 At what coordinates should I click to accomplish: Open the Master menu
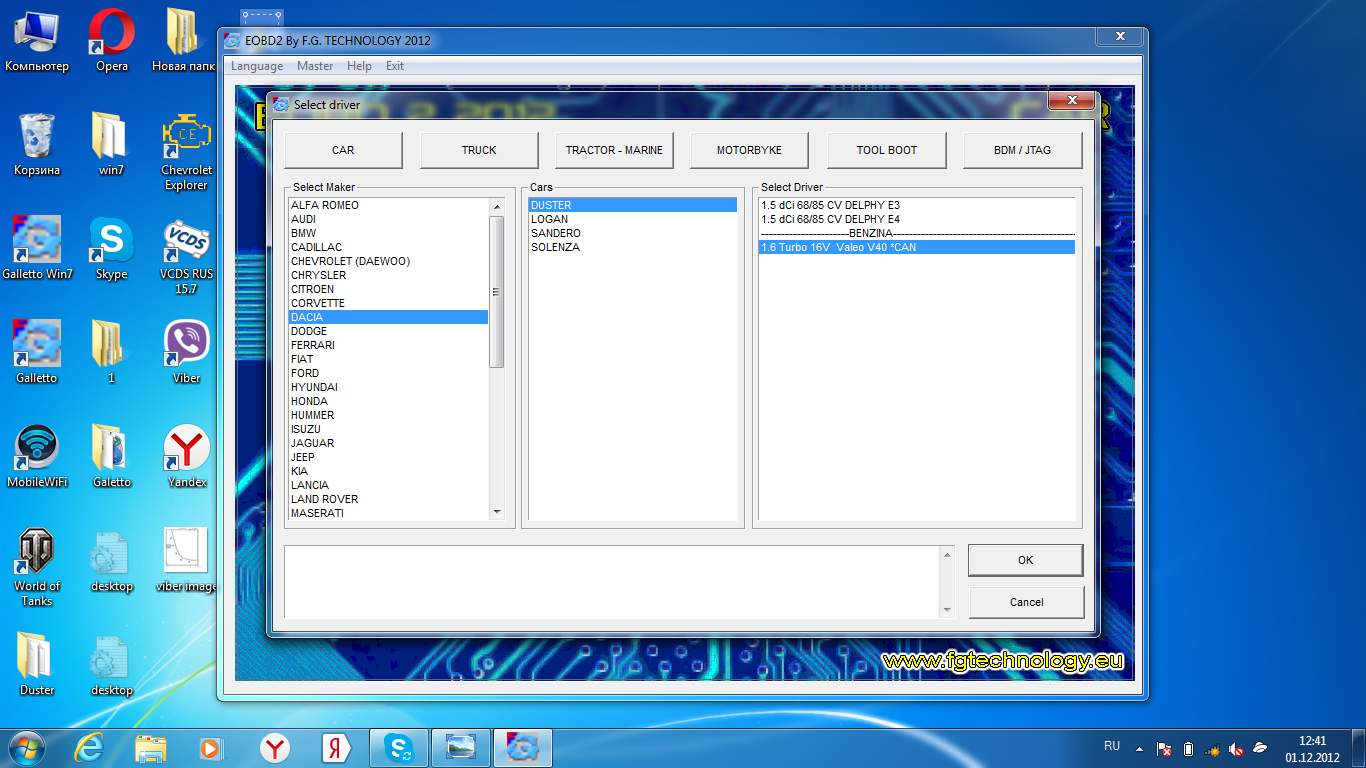[315, 66]
